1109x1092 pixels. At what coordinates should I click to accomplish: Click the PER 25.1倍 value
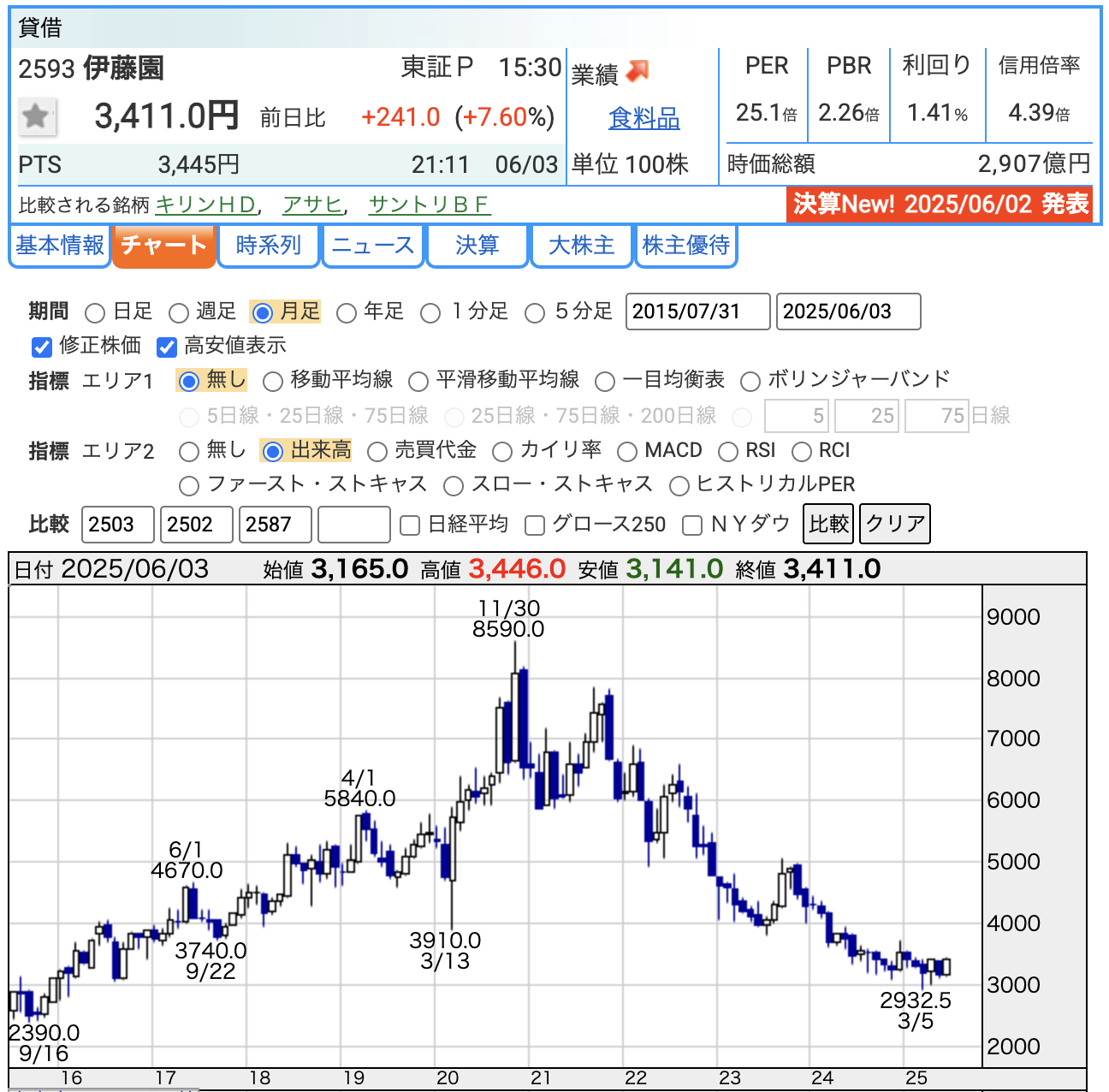pos(767,113)
